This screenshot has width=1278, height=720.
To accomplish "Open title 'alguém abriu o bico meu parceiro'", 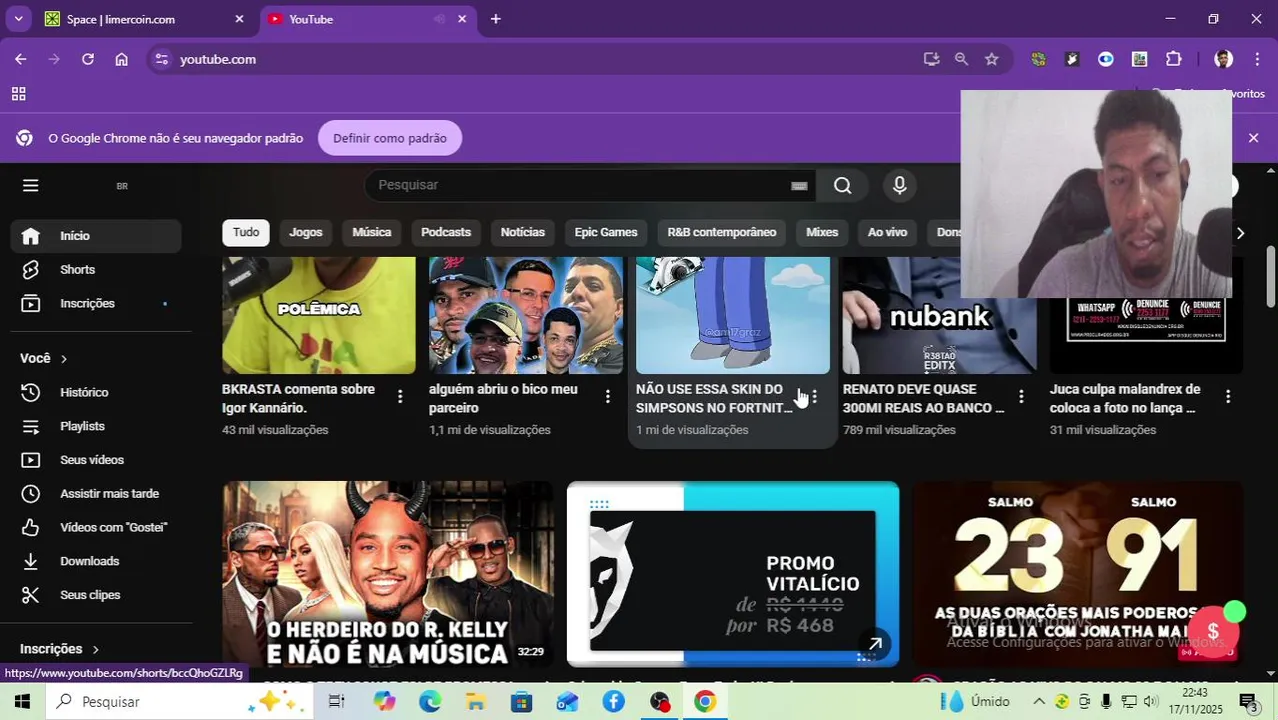I will 503,398.
